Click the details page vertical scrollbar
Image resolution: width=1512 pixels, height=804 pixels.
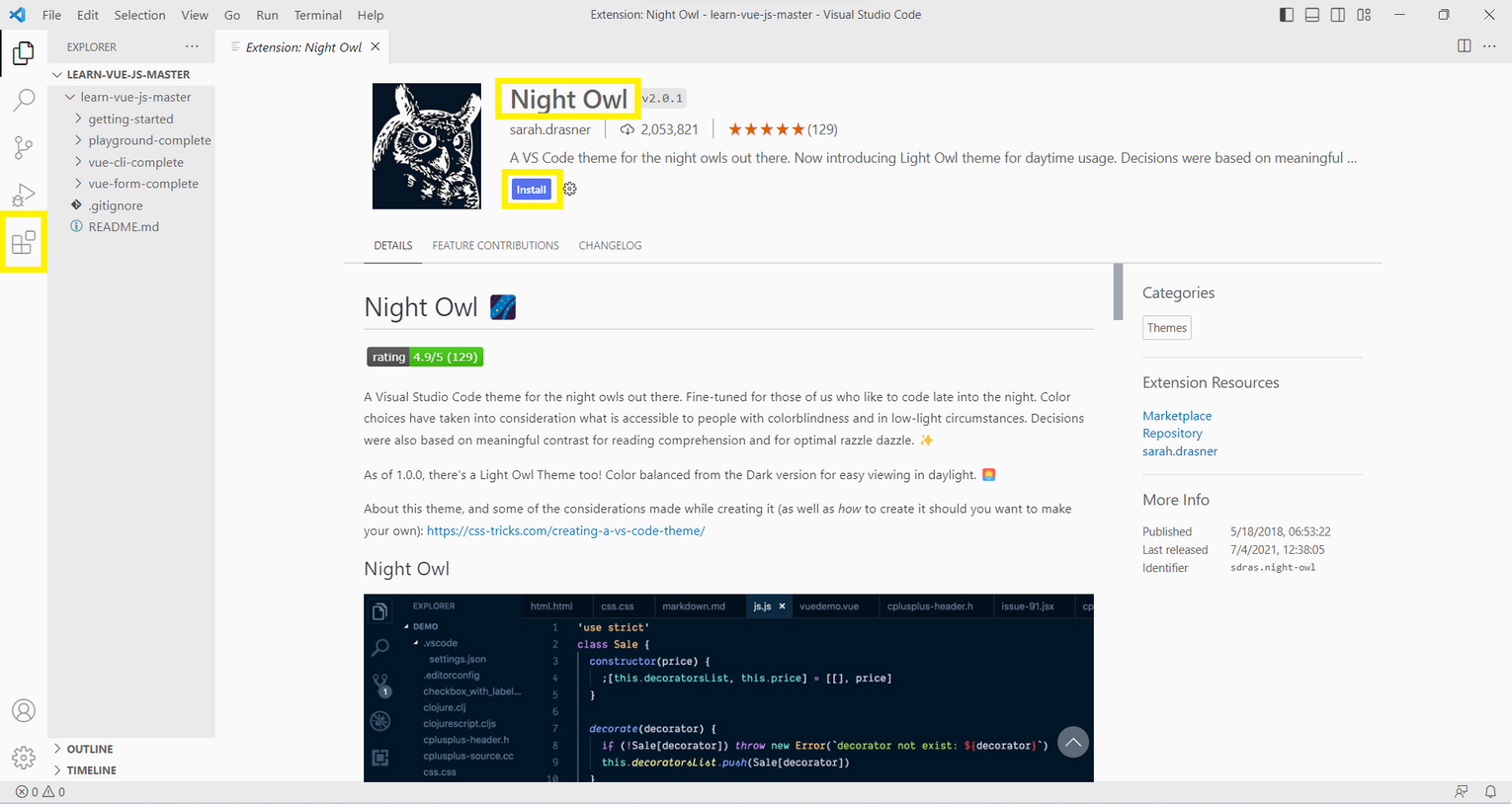coord(1118,291)
